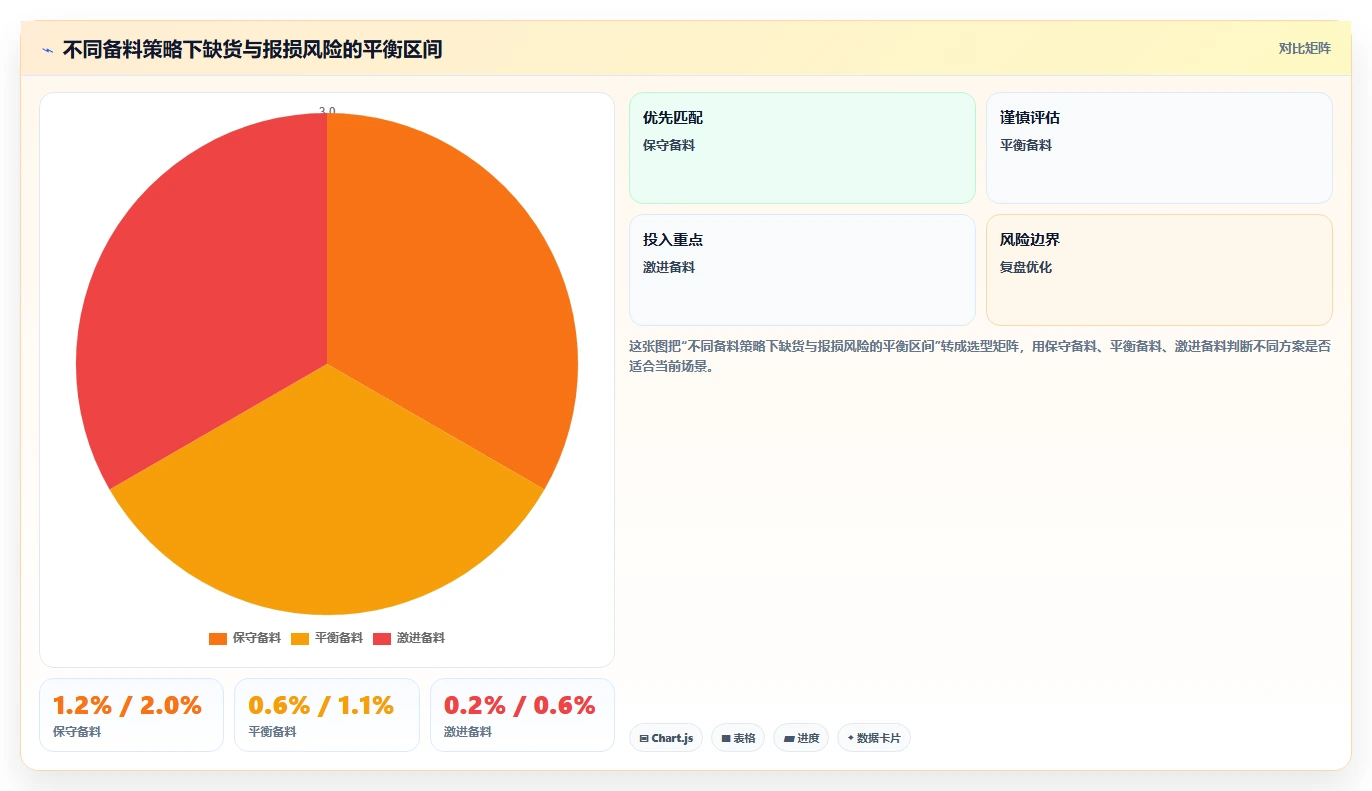Select the 0.6% / 1.1% stat card

327,715
